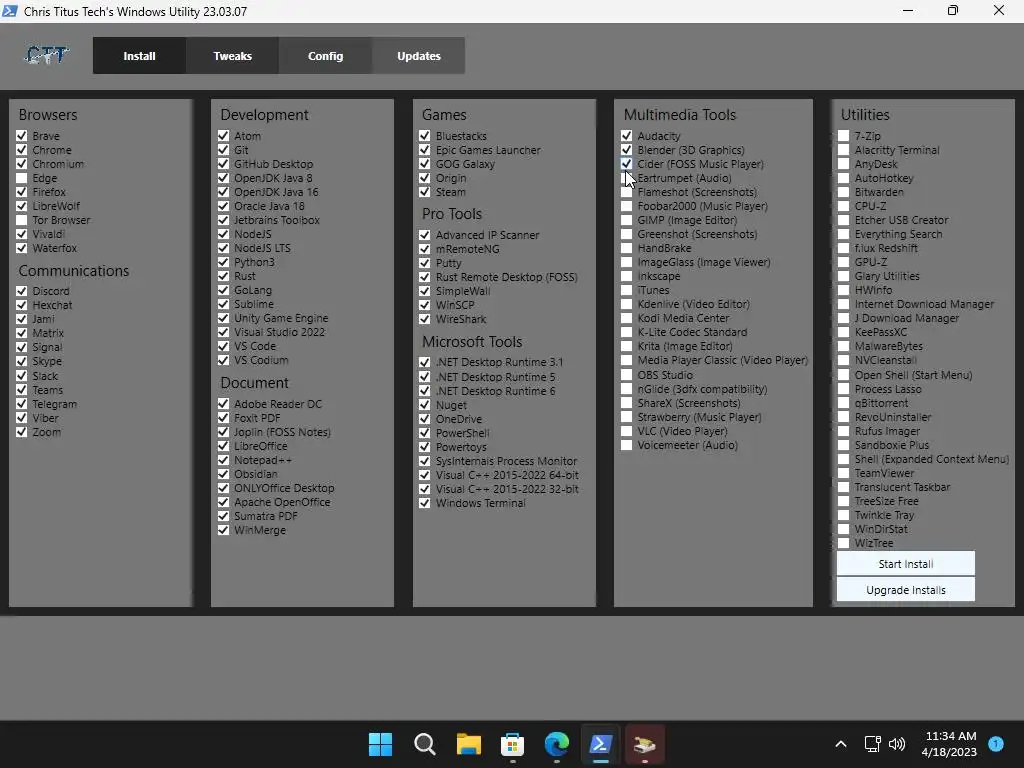
Task: Click the PowerShell window title icon
Action: pyautogui.click(x=10, y=11)
